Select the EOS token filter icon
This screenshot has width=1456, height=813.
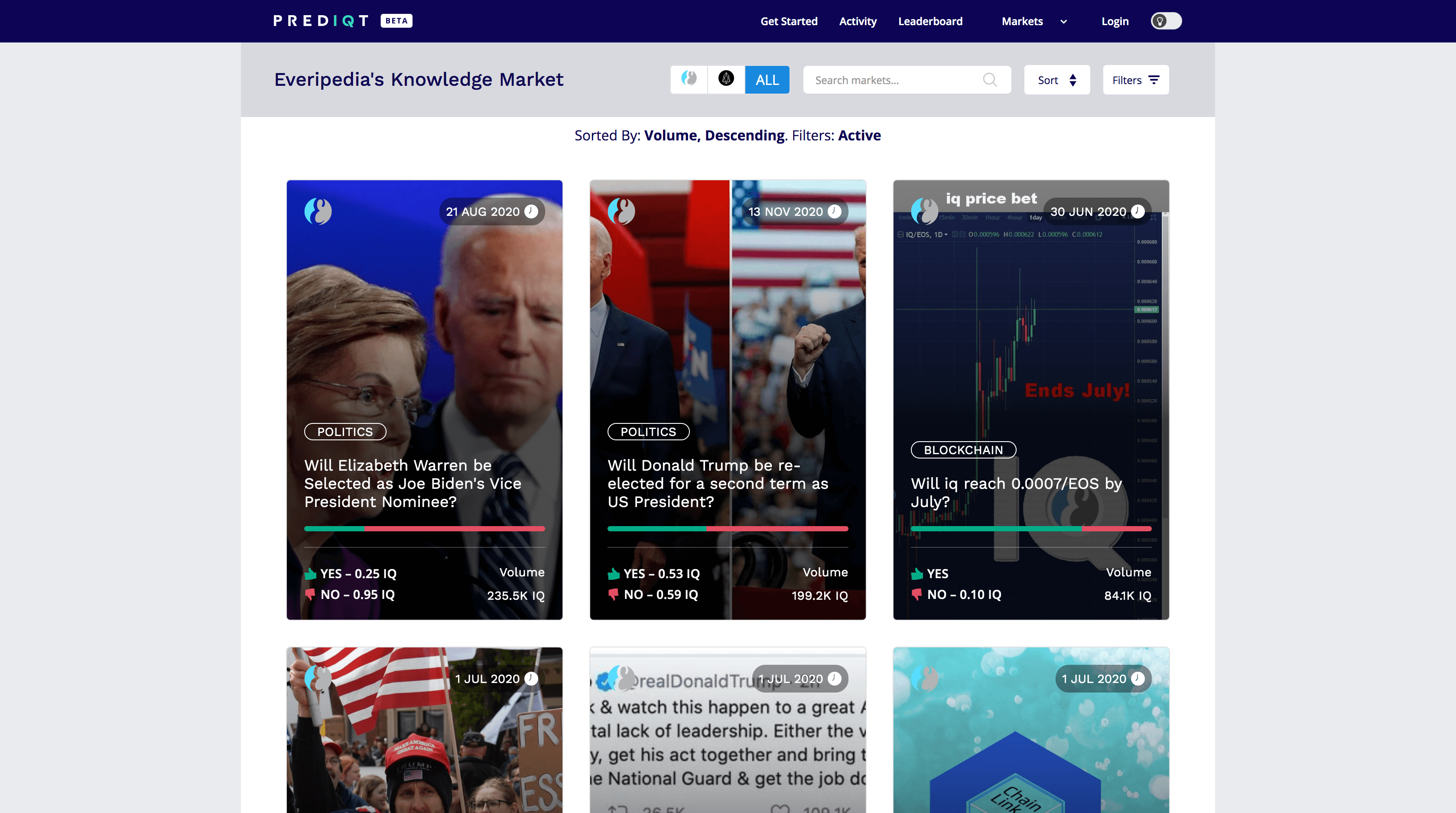pos(726,79)
